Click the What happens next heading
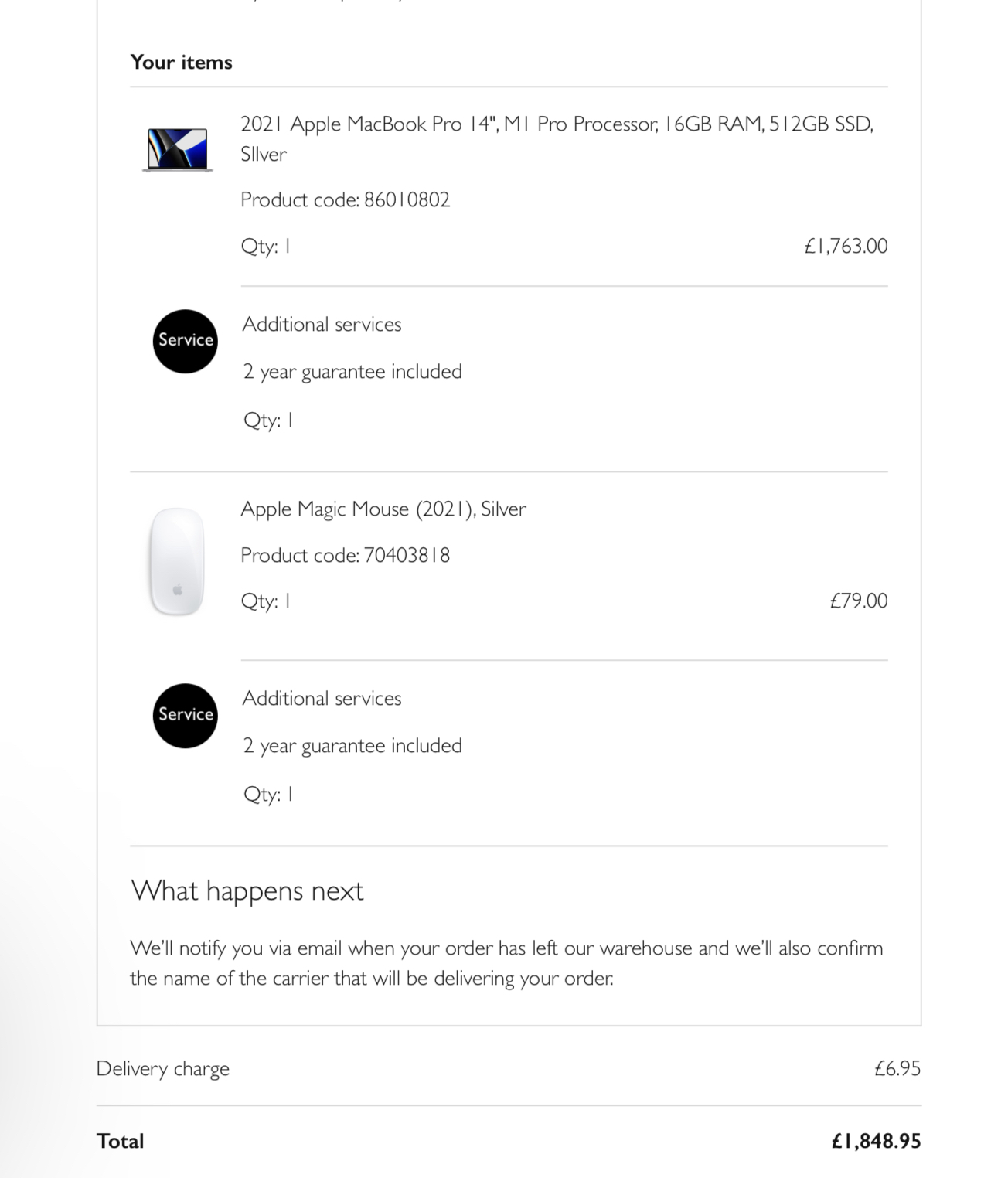This screenshot has width=1008, height=1178. (x=247, y=891)
